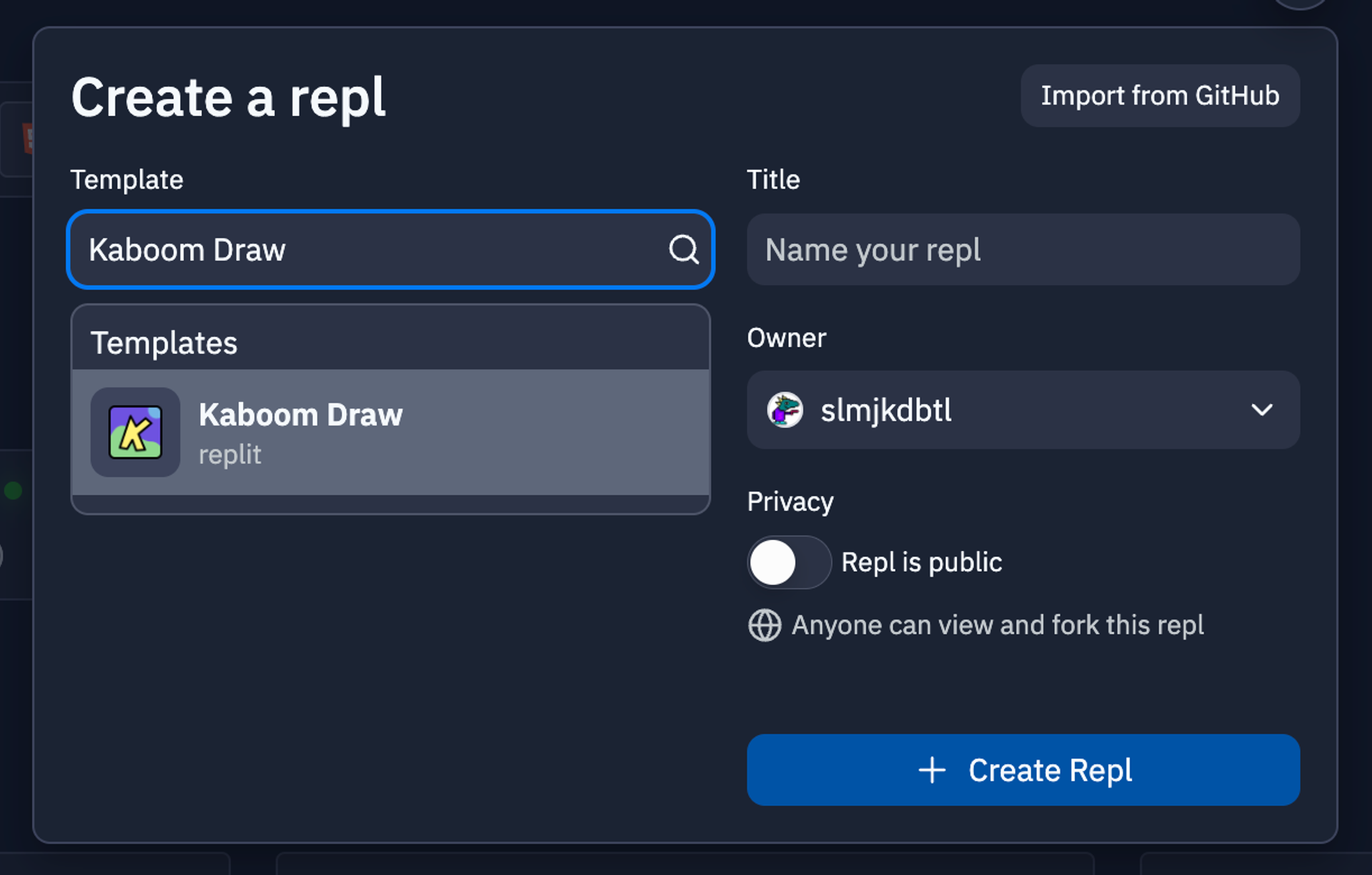Open the Owner dropdown via its chevron
1372x875 pixels.
pyautogui.click(x=1263, y=410)
